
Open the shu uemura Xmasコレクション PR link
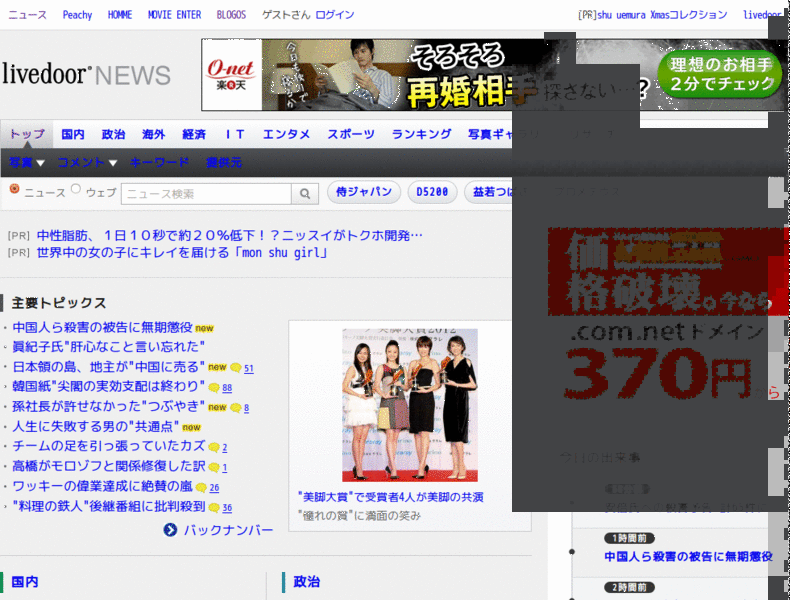(x=662, y=15)
